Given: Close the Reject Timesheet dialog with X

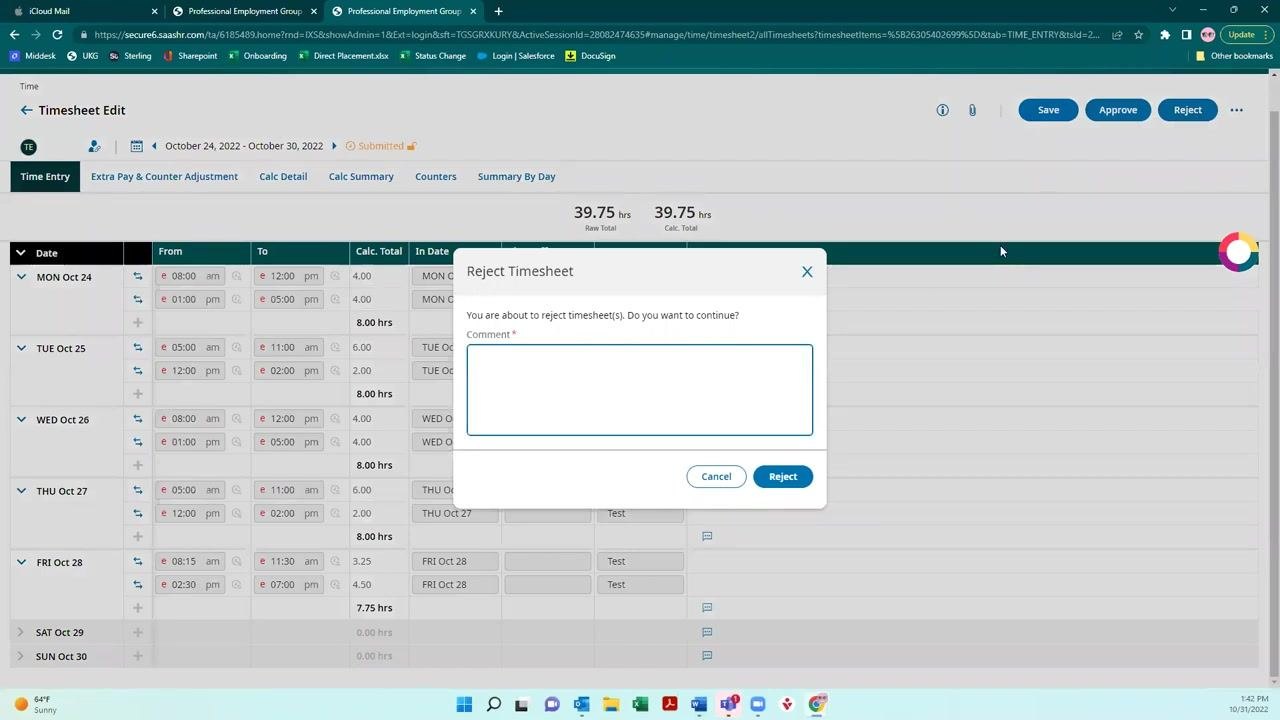Looking at the screenshot, I should coord(807,272).
